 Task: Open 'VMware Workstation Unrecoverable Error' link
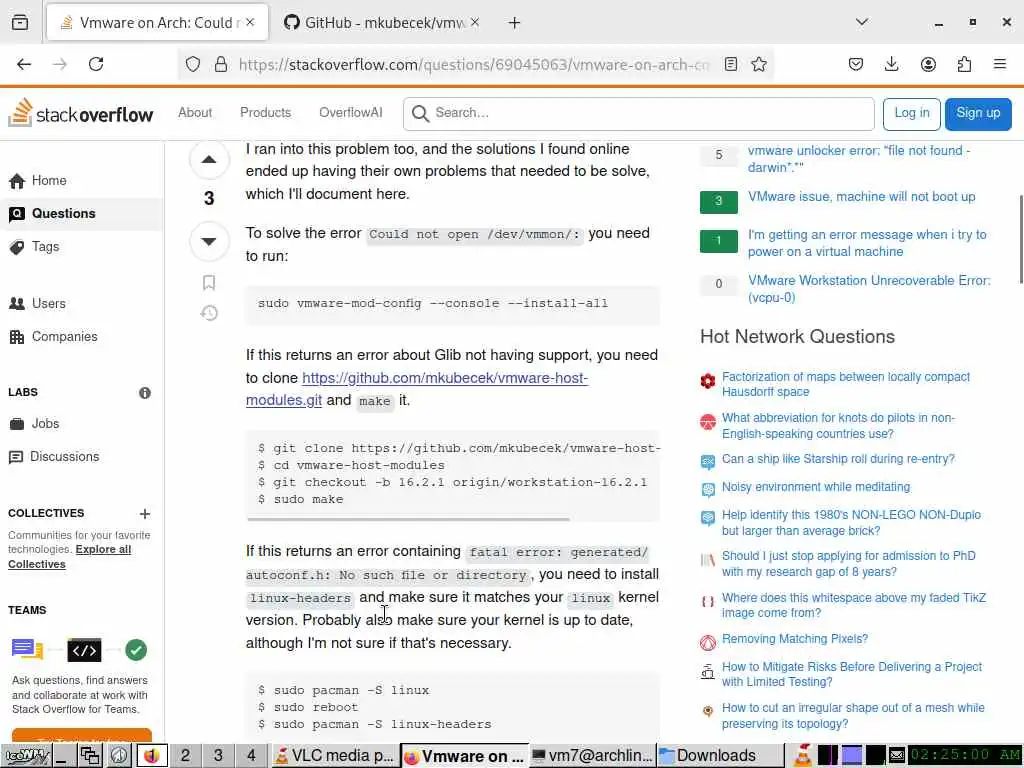869,289
